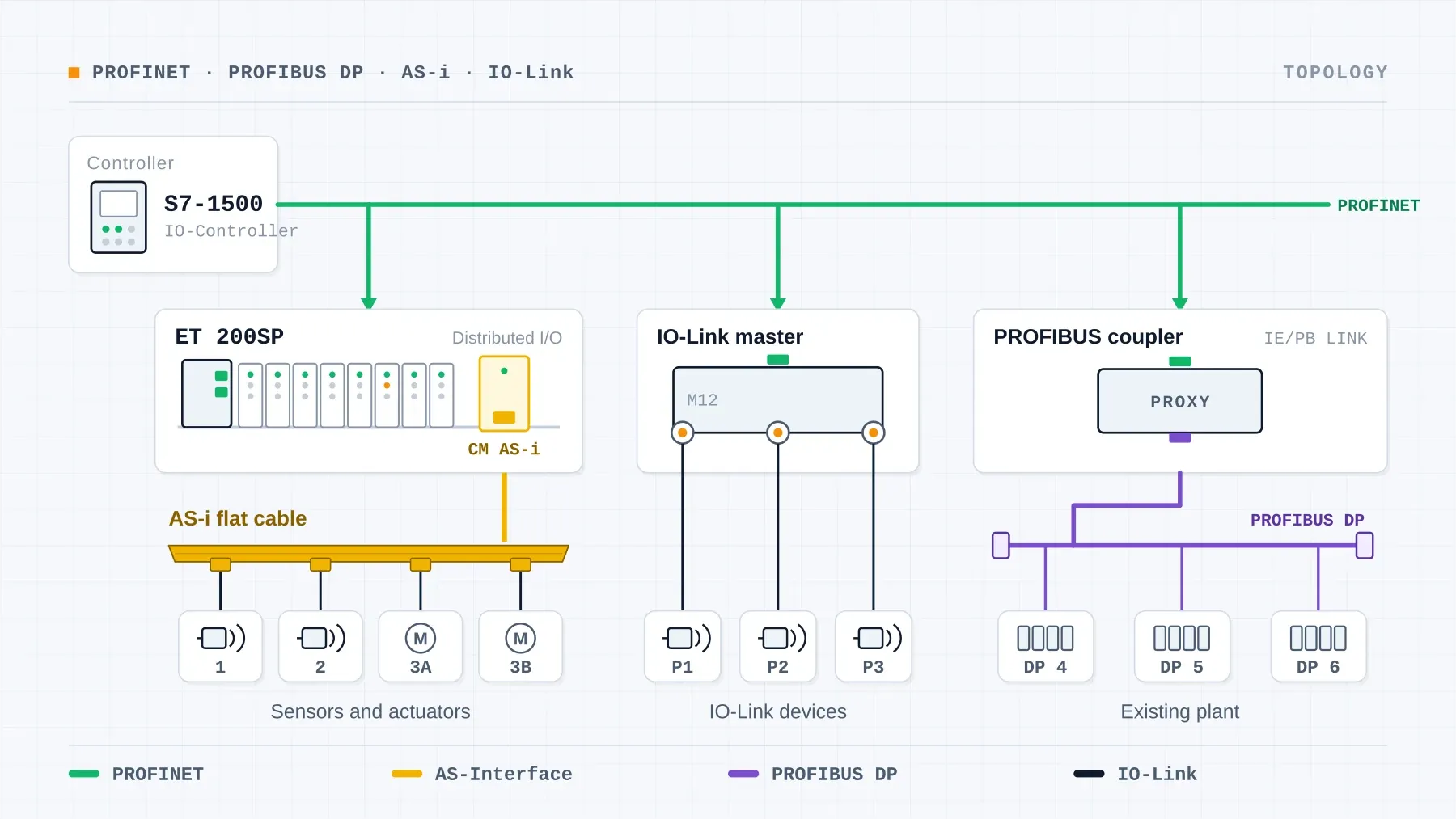Click the green PROFINET legend swatch

point(84,774)
